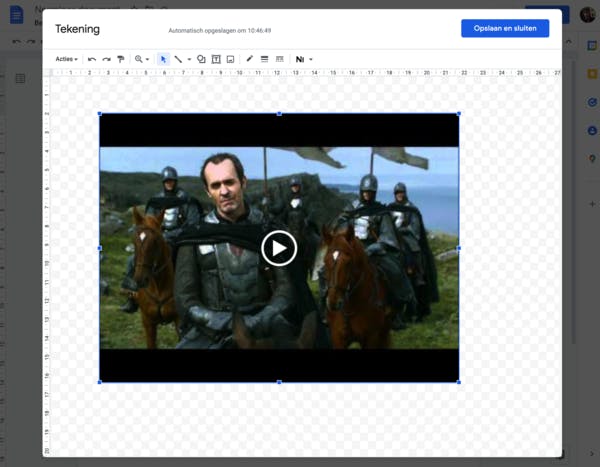600x467 pixels.
Task: Open Google Tasks in the side panel
Action: click(x=592, y=102)
